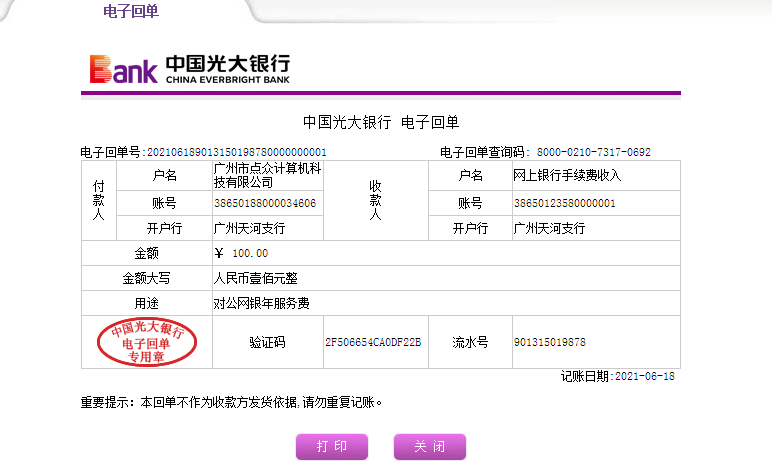Click the 收款人 column label
The height and width of the screenshot is (473, 772).
(376, 200)
